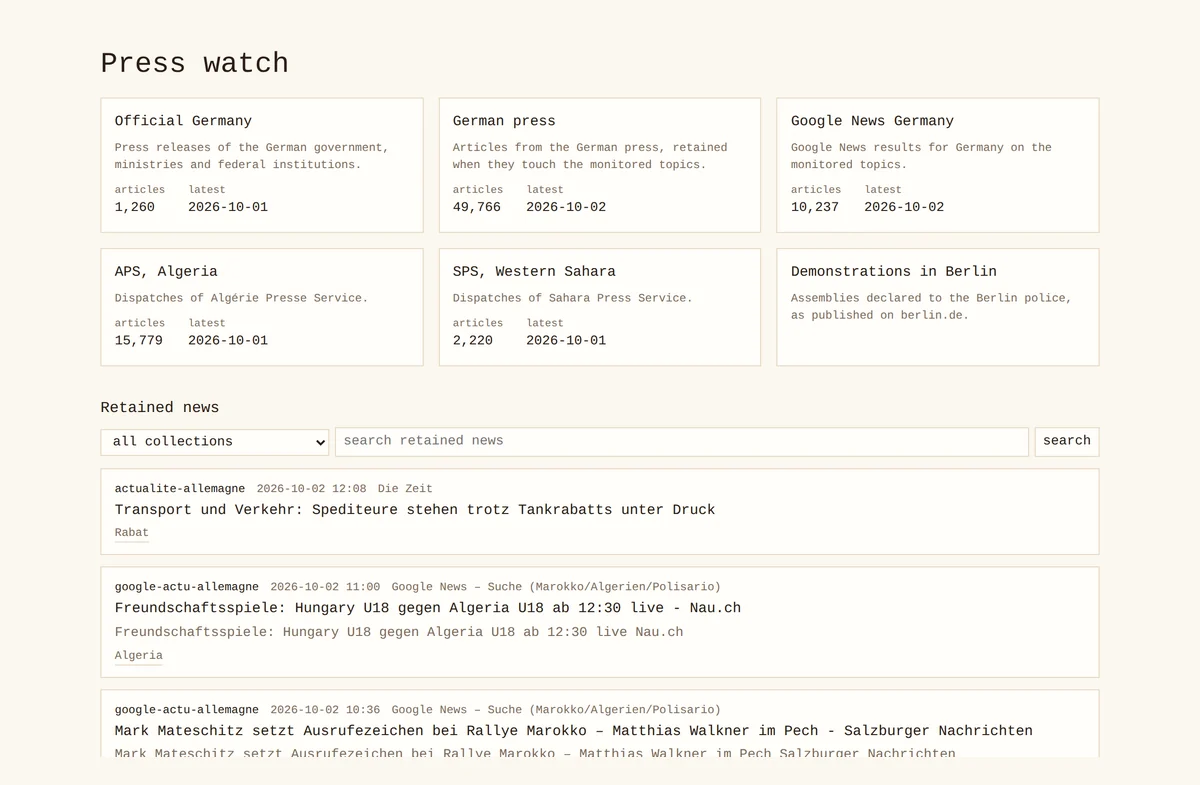1200x785 pixels.
Task: Select the Algeria tag
Action: [139, 656]
